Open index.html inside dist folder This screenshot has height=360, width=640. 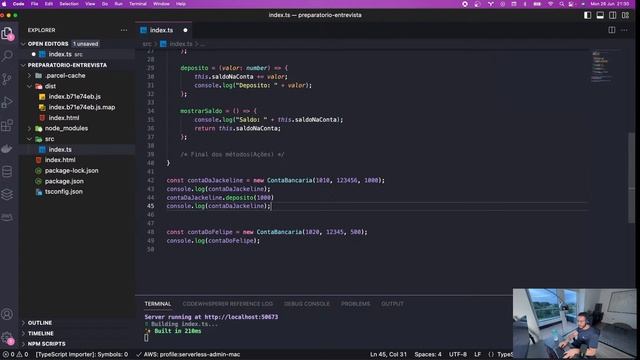(x=64, y=118)
